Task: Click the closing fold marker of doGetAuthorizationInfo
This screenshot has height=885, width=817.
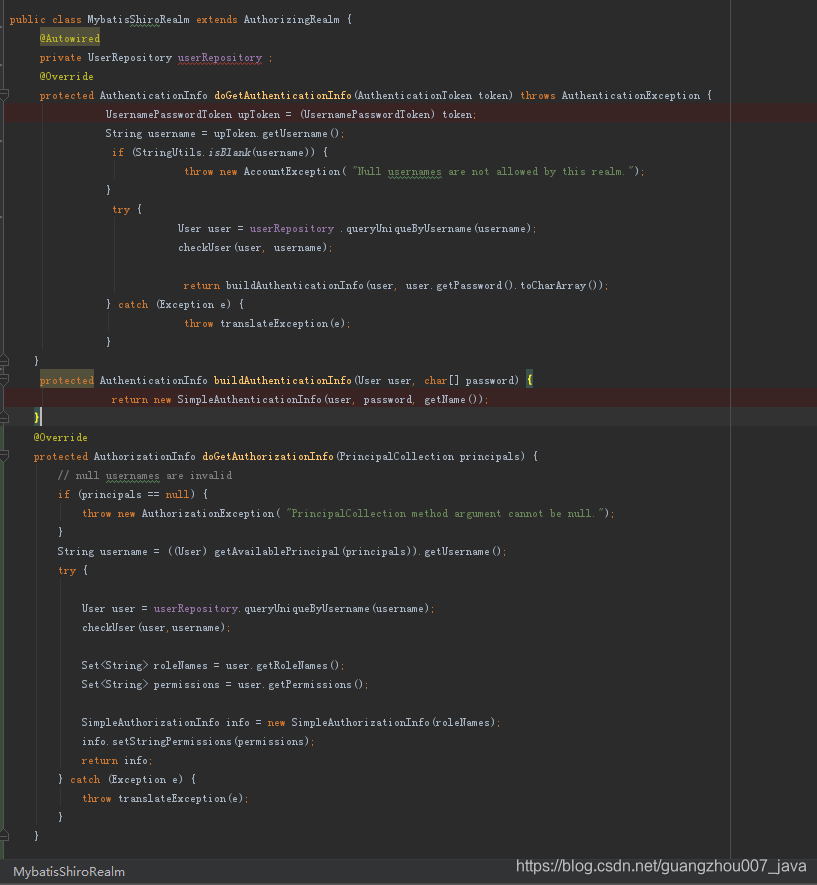Action: [4, 835]
